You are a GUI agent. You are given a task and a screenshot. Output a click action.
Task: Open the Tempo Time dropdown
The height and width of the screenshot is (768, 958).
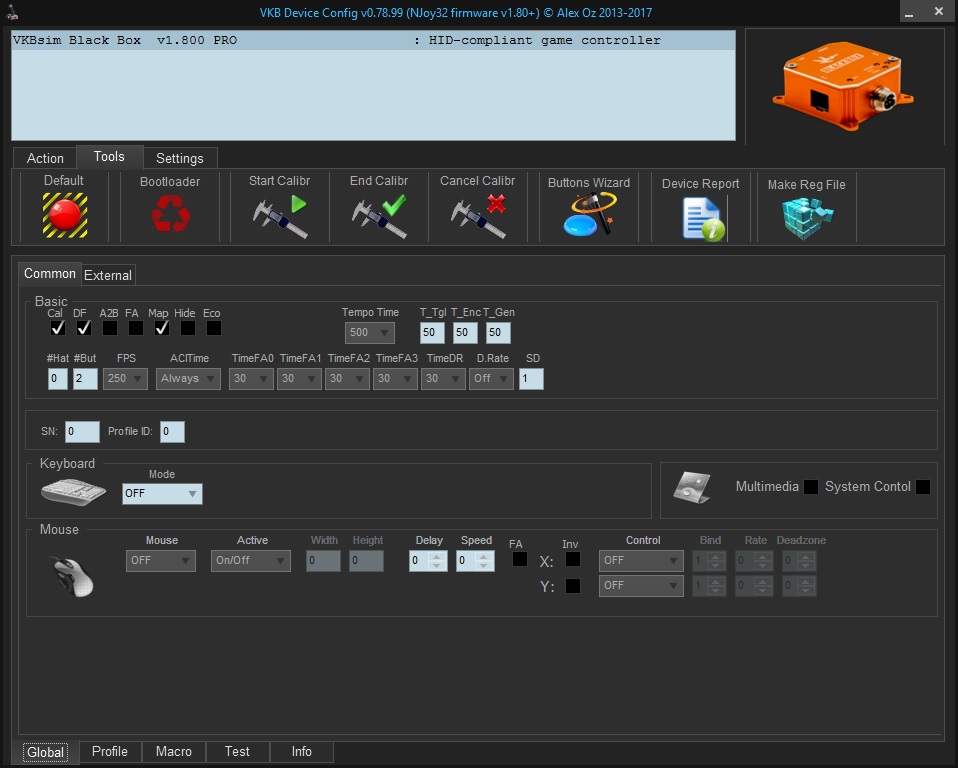tap(370, 332)
